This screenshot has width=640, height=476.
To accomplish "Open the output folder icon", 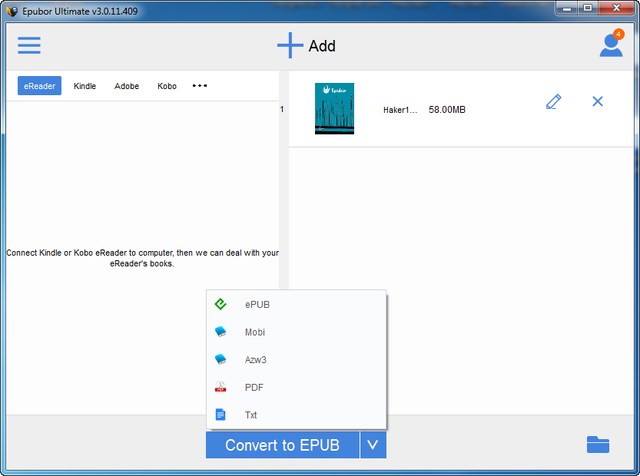I will click(x=598, y=445).
